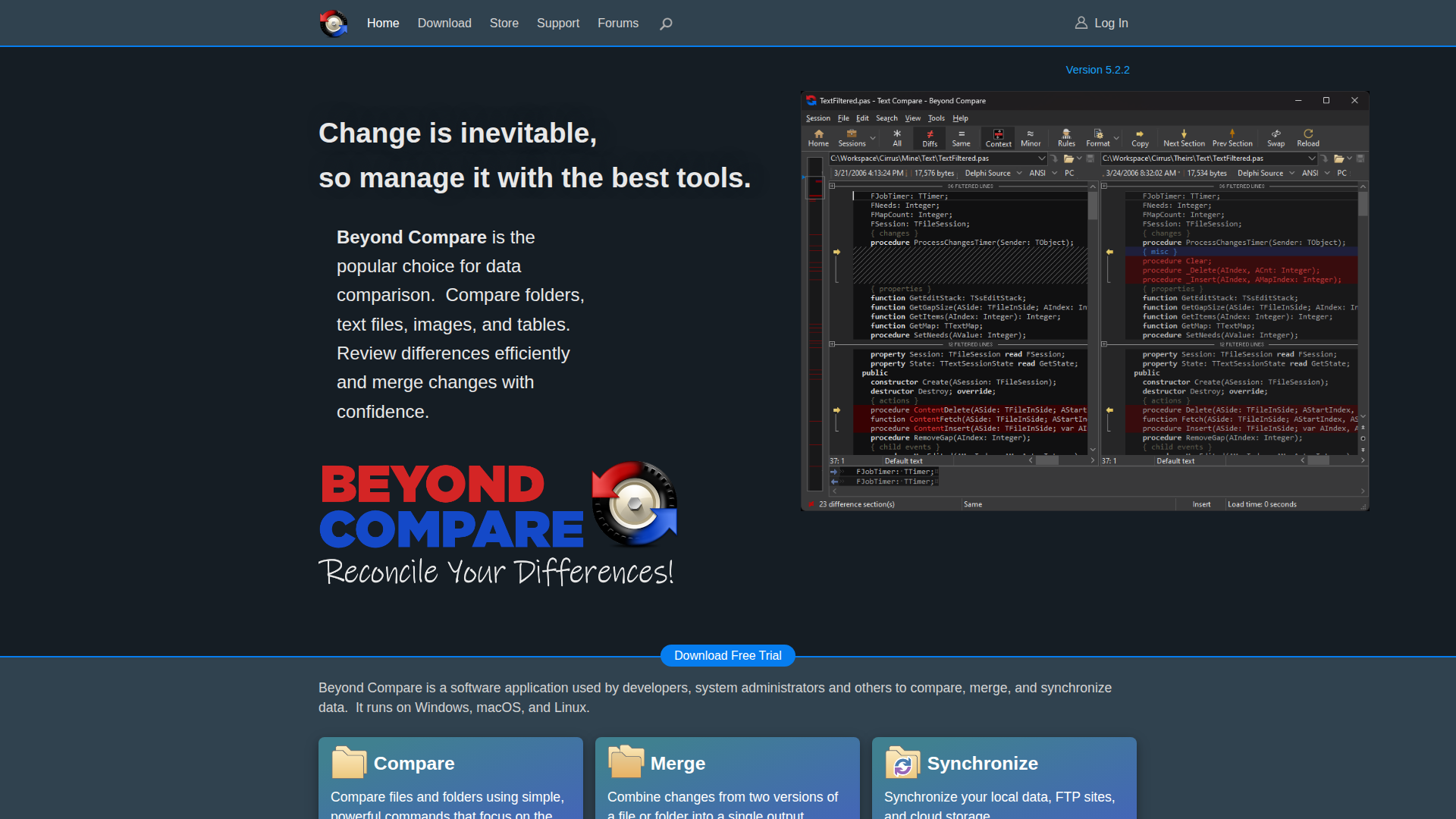This screenshot has width=1456, height=819.
Task: Click the Prev Section arrow icon
Action: (x=1232, y=133)
